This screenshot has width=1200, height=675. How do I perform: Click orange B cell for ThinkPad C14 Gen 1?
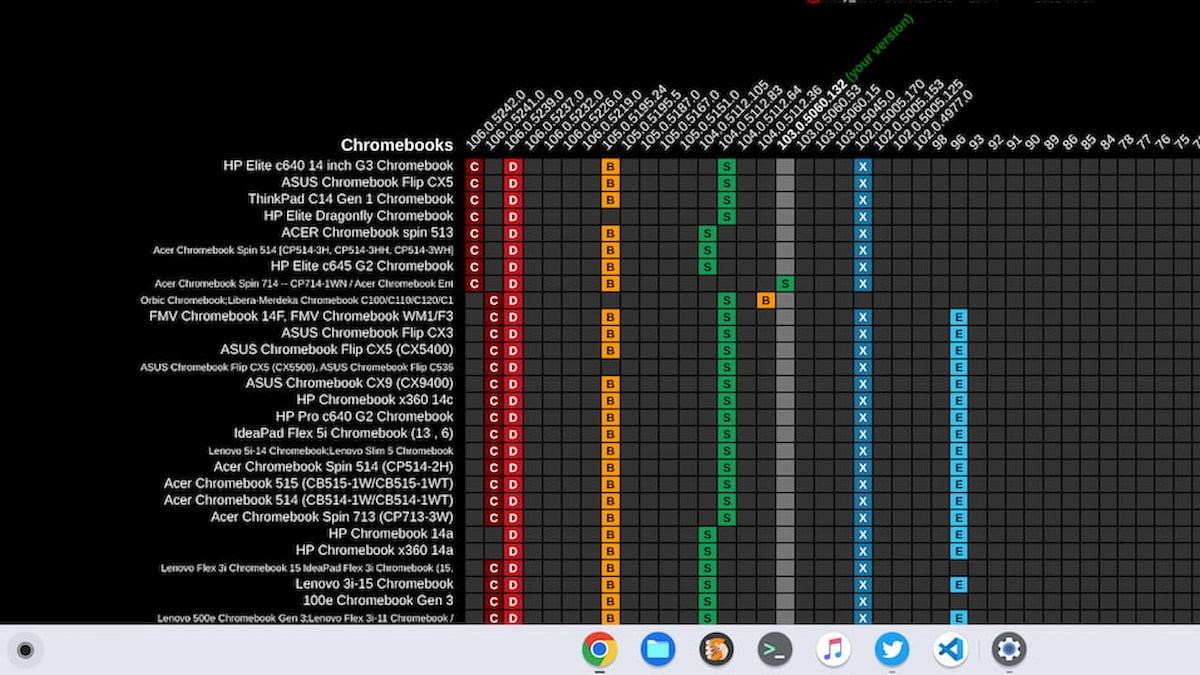[x=610, y=200]
